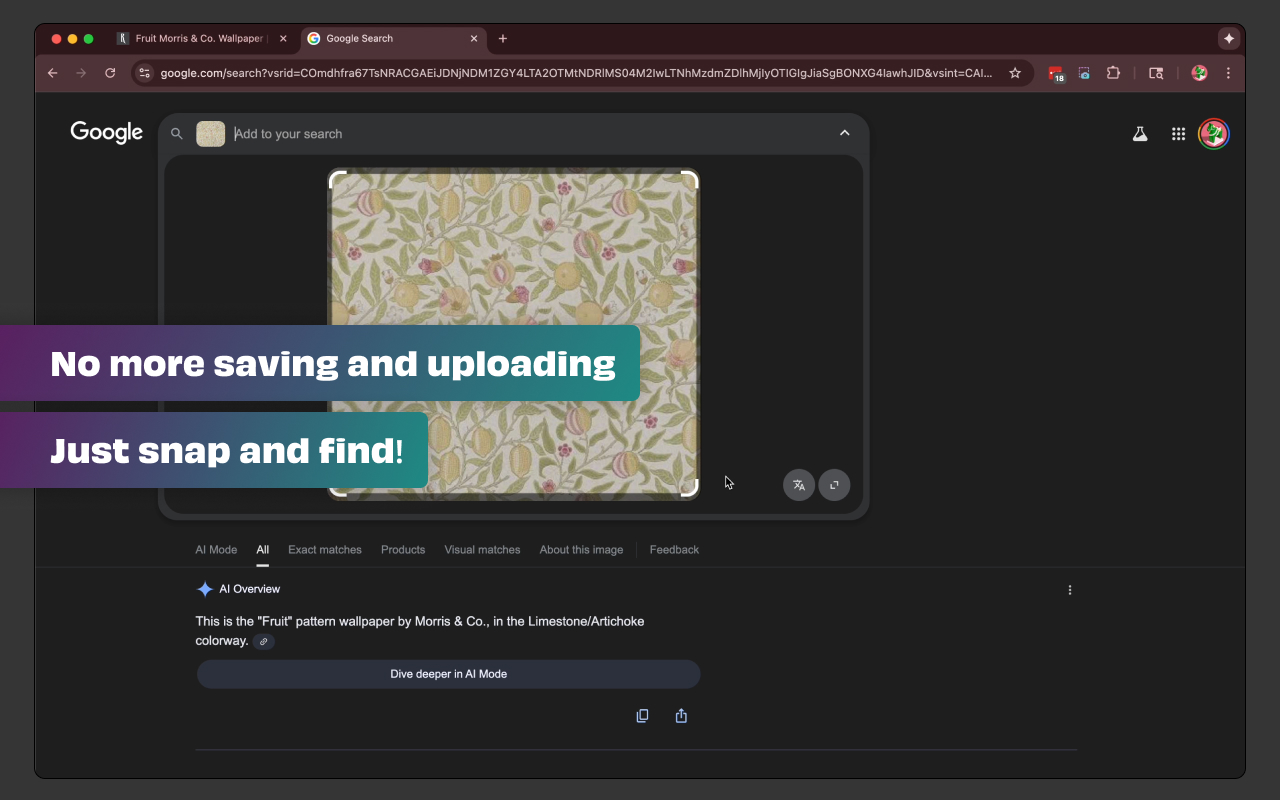Open the Extensions puzzle-piece menu
This screenshot has width=1280, height=800.
[1113, 73]
